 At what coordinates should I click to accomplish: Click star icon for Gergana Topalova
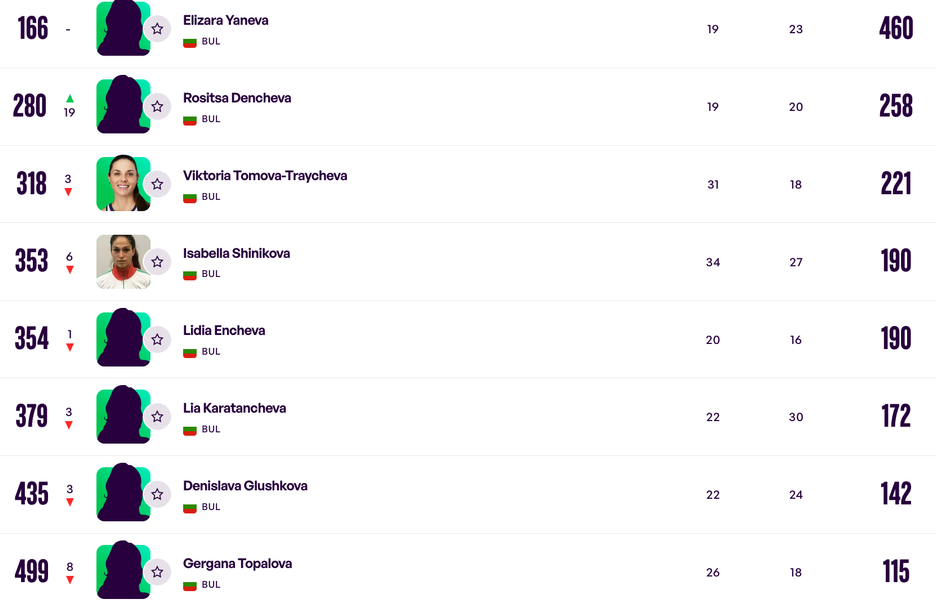157,572
